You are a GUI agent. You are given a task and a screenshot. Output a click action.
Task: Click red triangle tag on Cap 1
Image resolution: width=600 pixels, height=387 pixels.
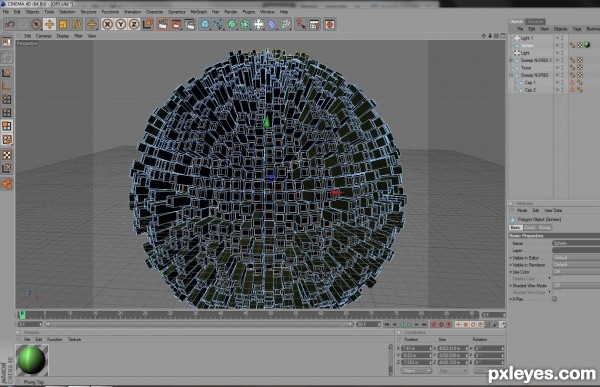(x=573, y=83)
